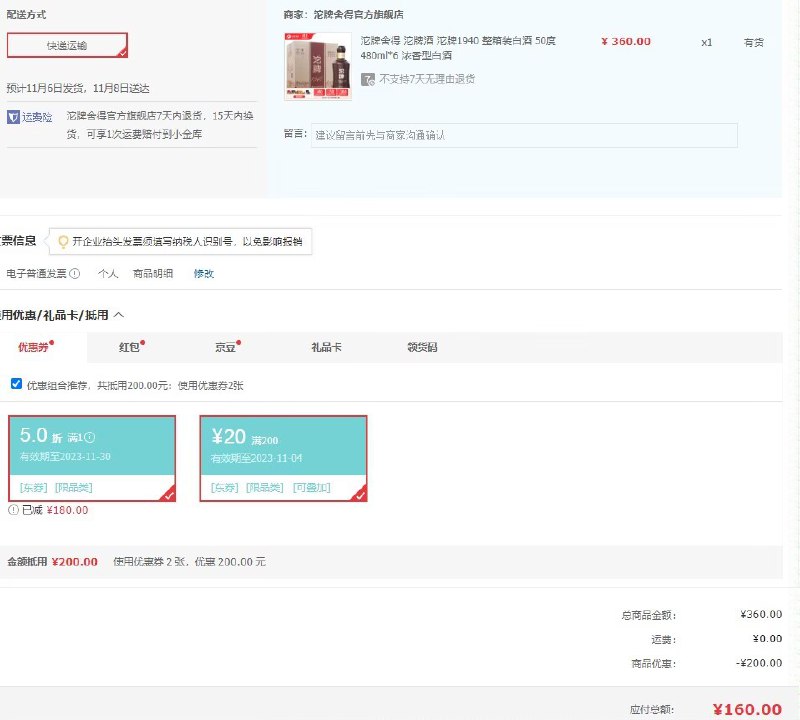Click the 商品优惠 -¥200.00 value
Screen dimensions: 800x720
759,663
